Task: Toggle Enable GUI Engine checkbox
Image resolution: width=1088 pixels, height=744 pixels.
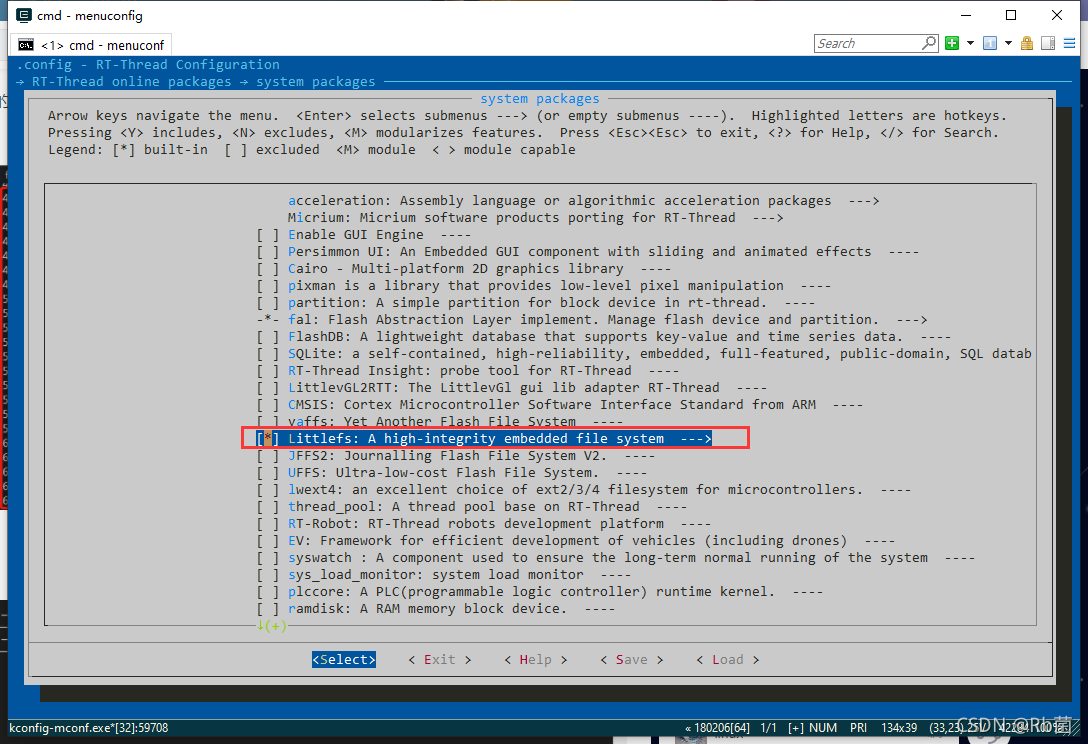Action: coord(267,235)
